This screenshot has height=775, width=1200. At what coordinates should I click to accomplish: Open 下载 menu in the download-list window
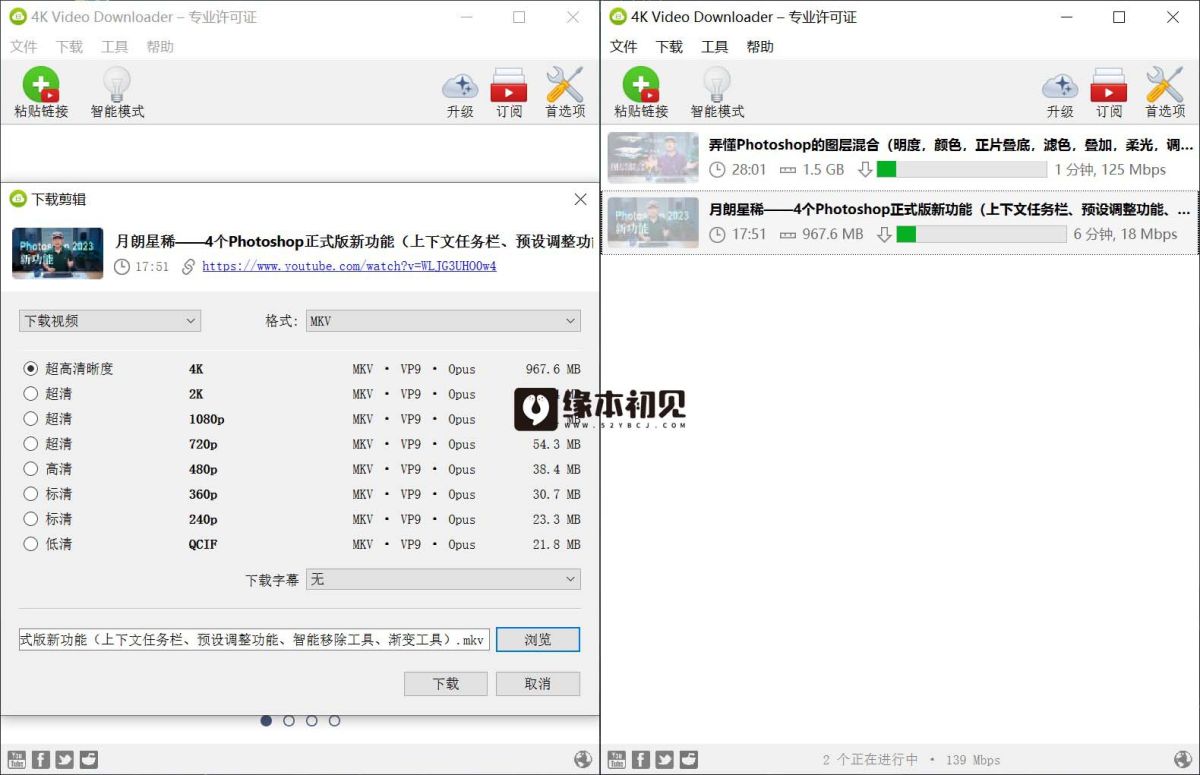(669, 47)
